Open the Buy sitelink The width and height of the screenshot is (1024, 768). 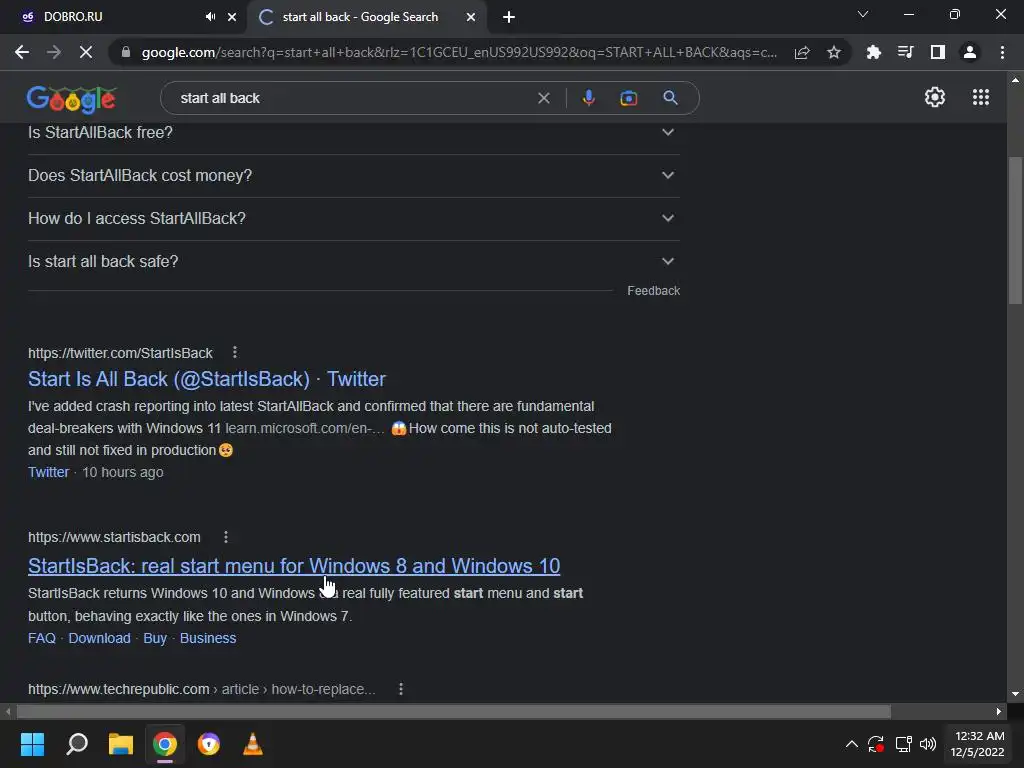155,638
